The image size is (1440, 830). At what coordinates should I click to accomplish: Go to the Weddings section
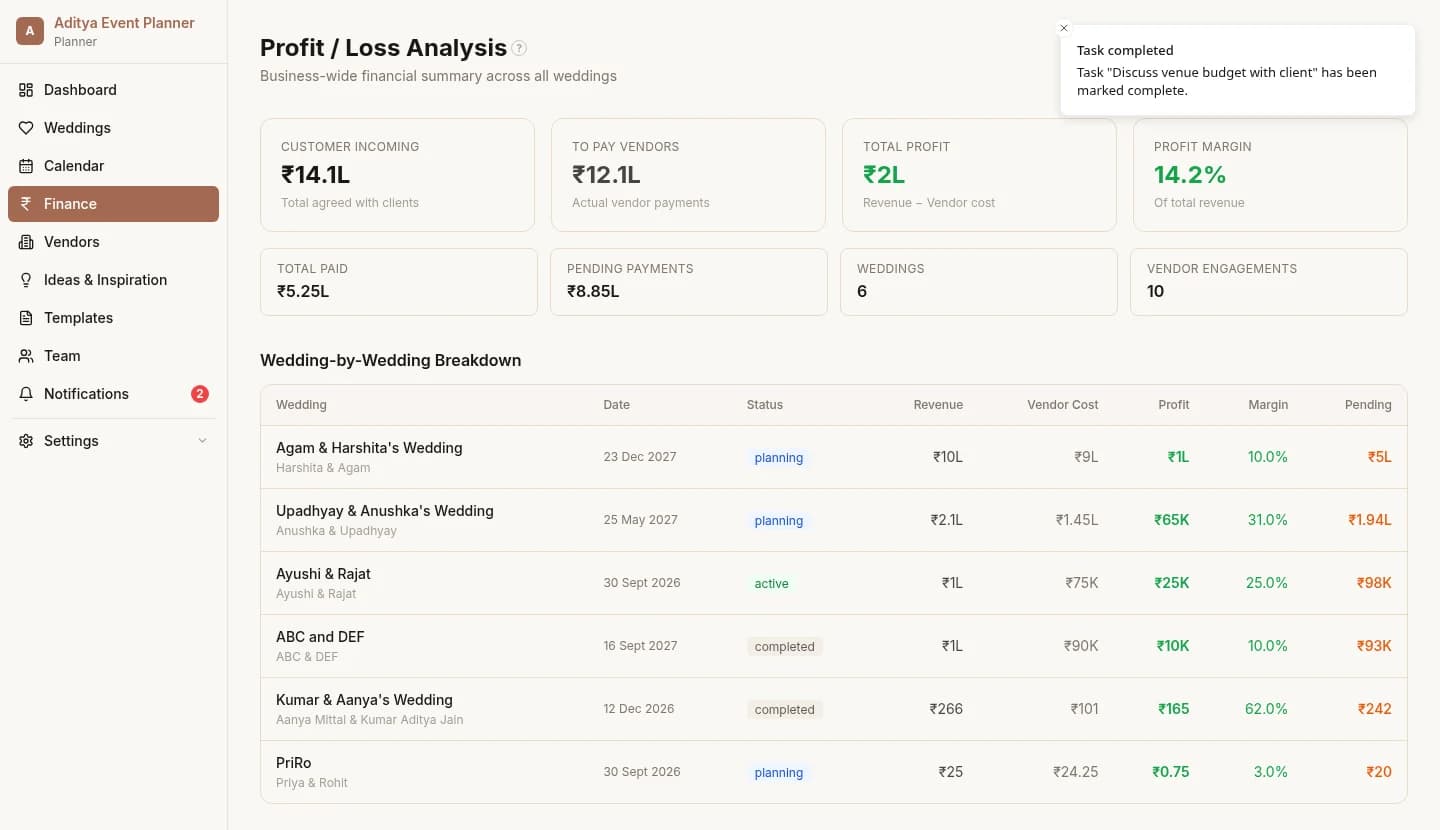click(113, 128)
